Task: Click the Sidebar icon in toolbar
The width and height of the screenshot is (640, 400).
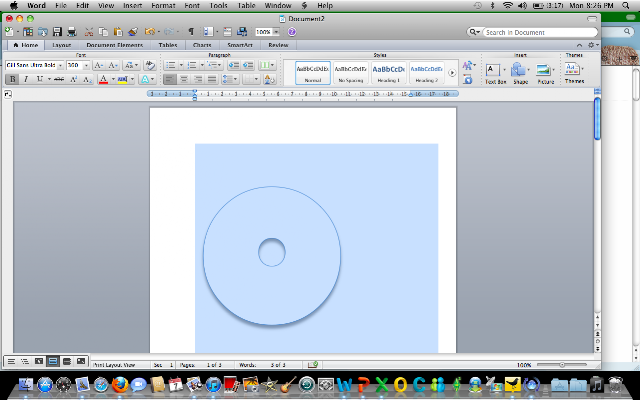Action: pos(209,32)
